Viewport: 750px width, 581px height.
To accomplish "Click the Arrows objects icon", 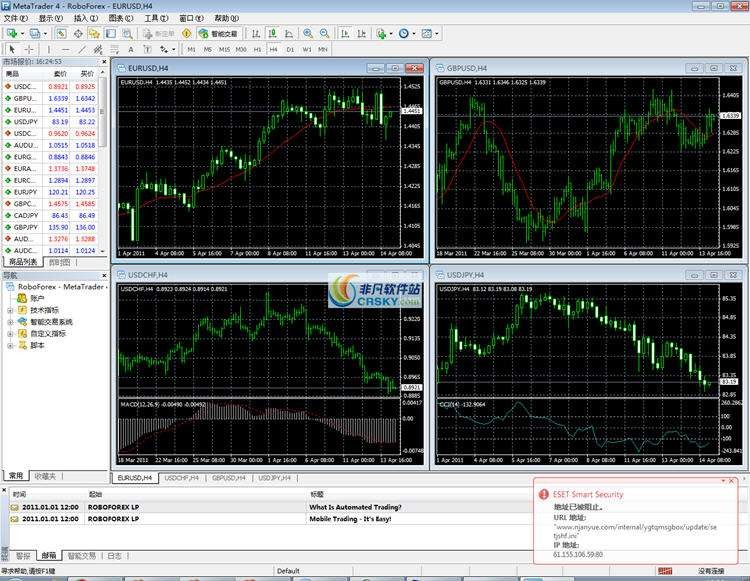I will tap(164, 49).
